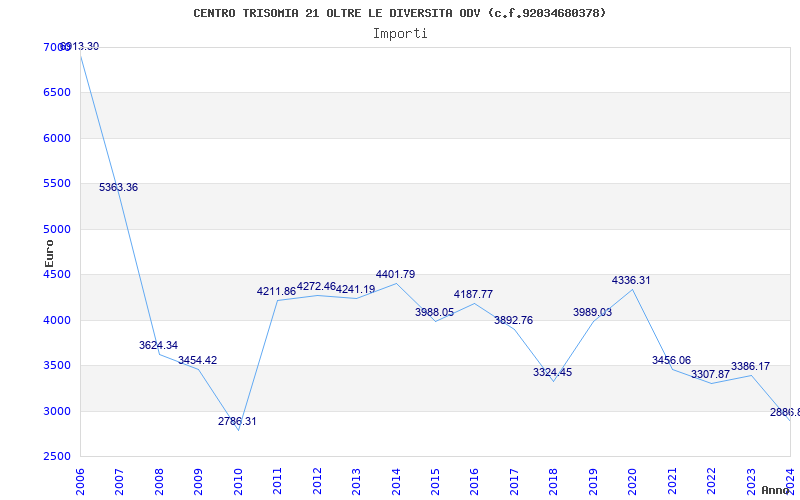Image resolution: width=800 pixels, height=500 pixels.
Task: Click the 5500 y-axis value
Action: (x=57, y=183)
